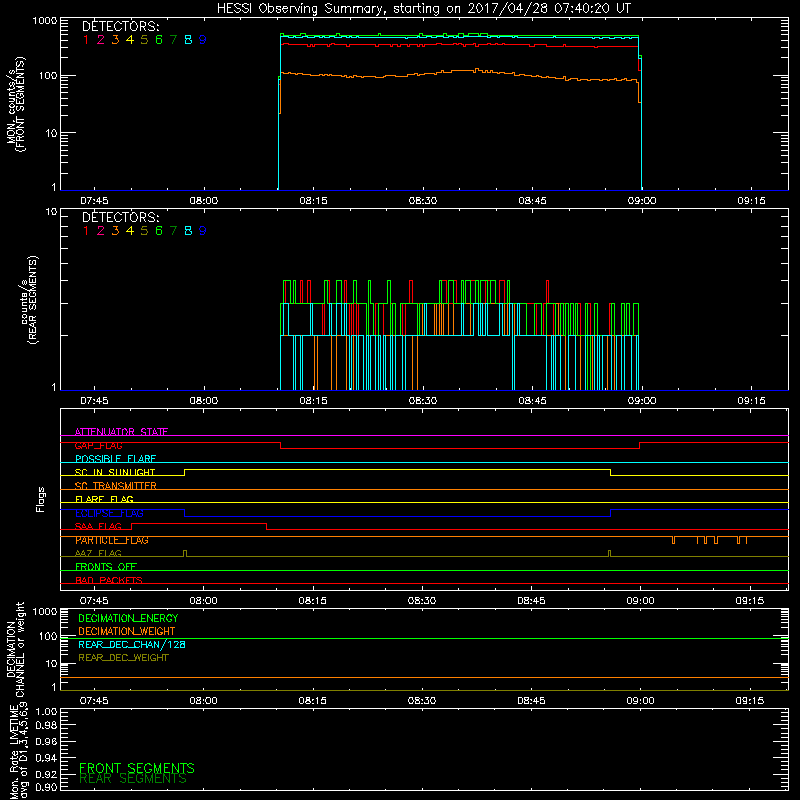Select the 0.94 tick on the livetime axis
The width and height of the screenshot is (800, 800).
pos(46,757)
